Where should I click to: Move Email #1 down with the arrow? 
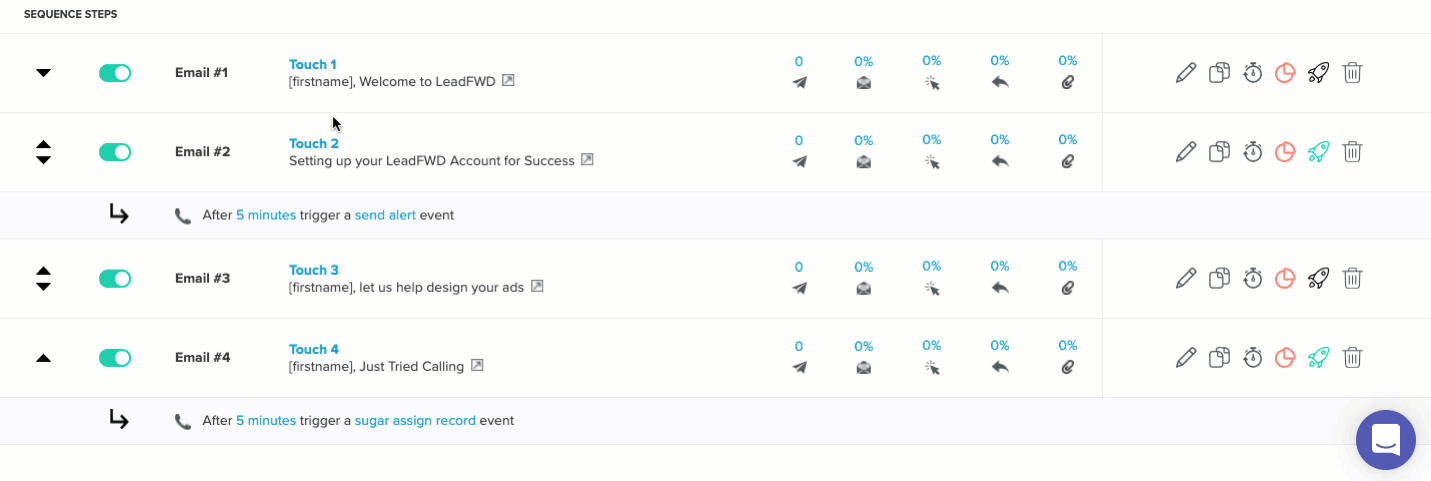point(43,73)
